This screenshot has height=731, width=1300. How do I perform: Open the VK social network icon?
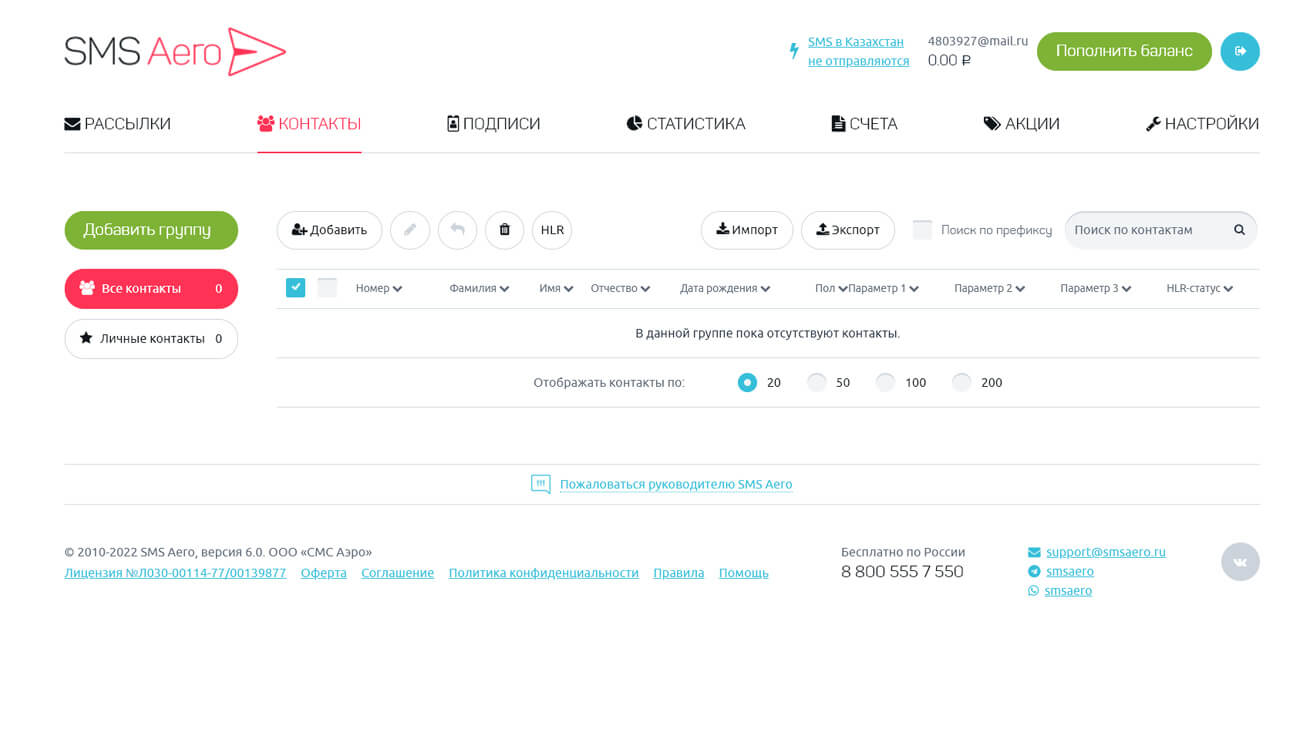tap(1240, 562)
